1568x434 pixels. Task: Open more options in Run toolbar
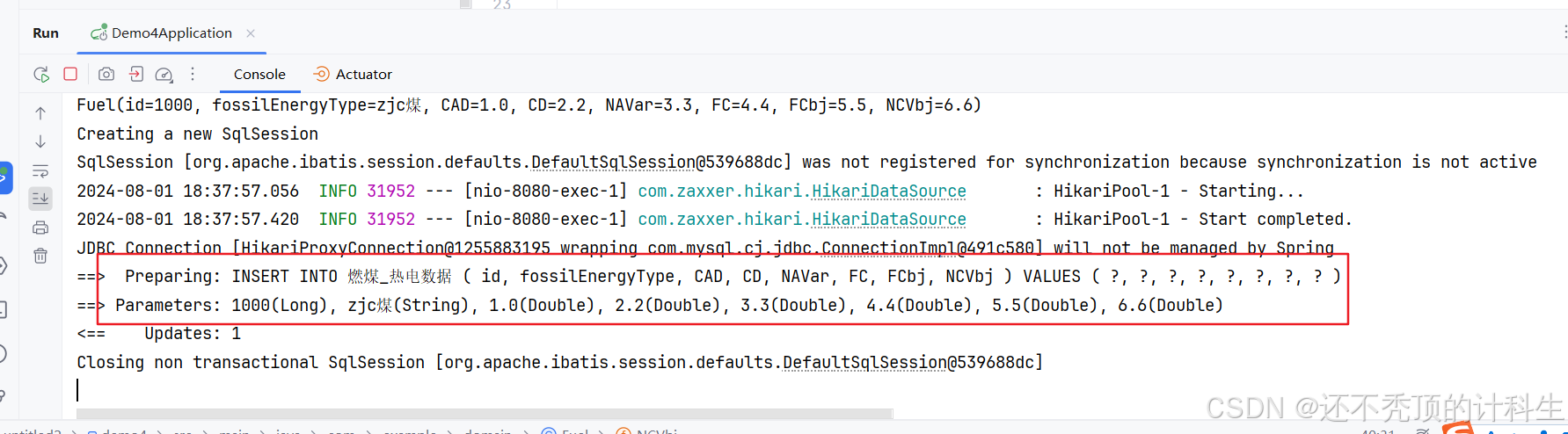[193, 74]
